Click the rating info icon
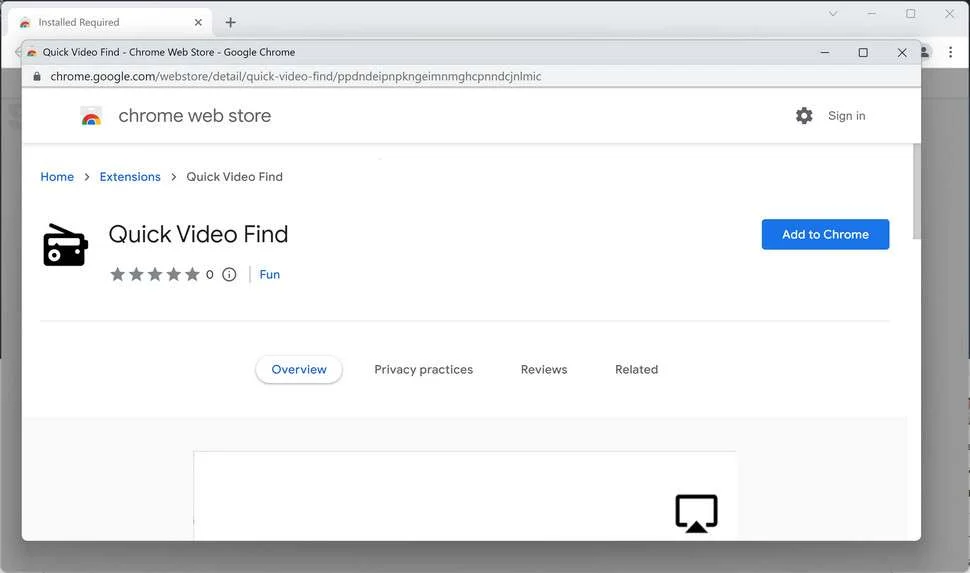Viewport: 970px width, 573px height. [229, 274]
